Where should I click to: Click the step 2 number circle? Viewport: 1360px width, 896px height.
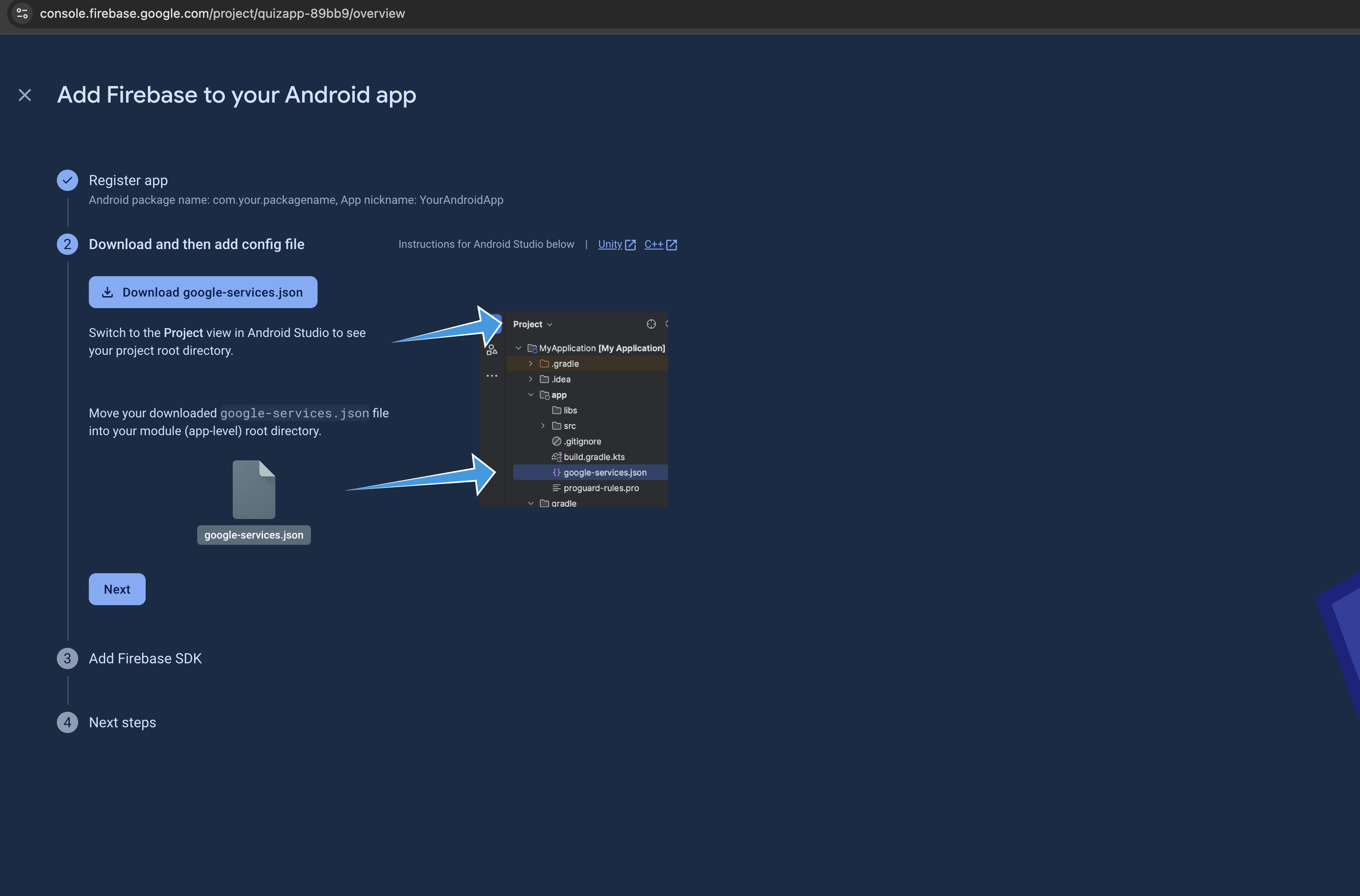tap(68, 245)
